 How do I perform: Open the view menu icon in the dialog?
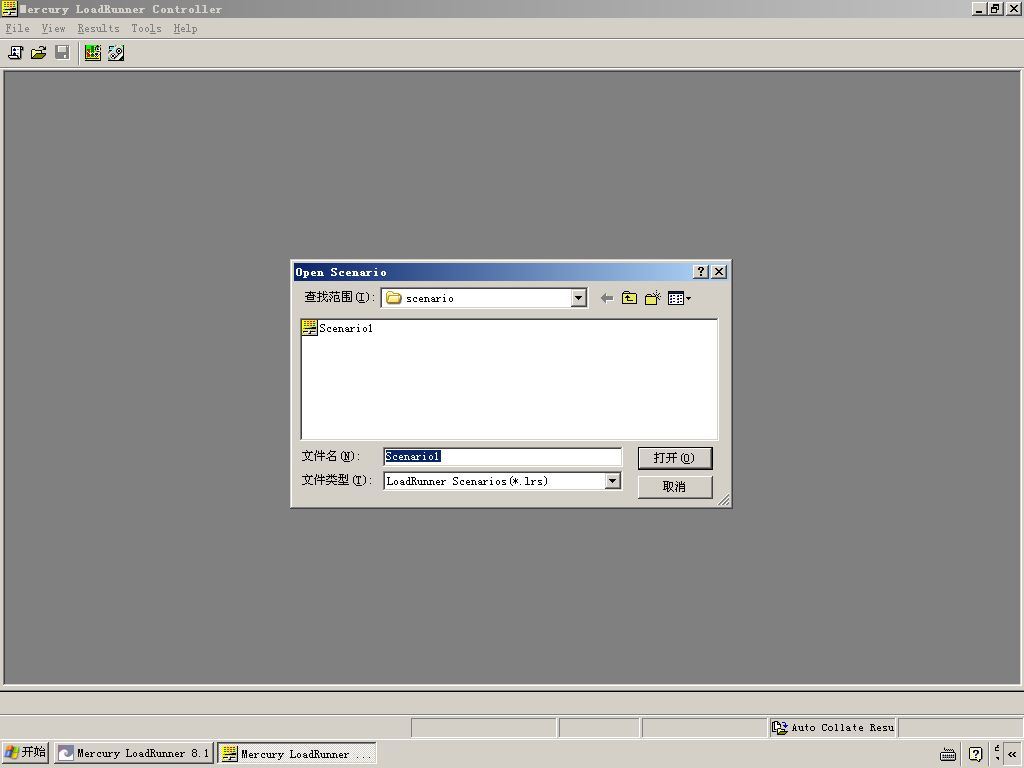[679, 298]
